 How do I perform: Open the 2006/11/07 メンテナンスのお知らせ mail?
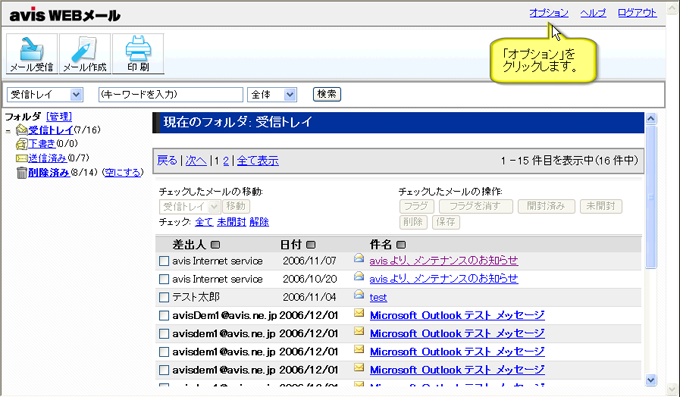[x=444, y=261]
